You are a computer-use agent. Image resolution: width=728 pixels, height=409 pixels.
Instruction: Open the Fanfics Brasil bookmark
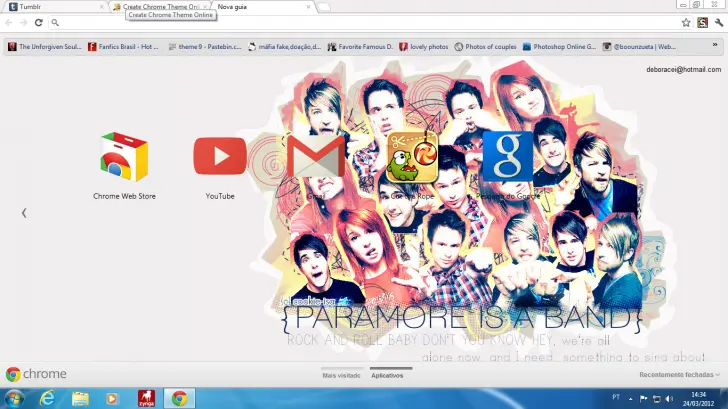123,46
